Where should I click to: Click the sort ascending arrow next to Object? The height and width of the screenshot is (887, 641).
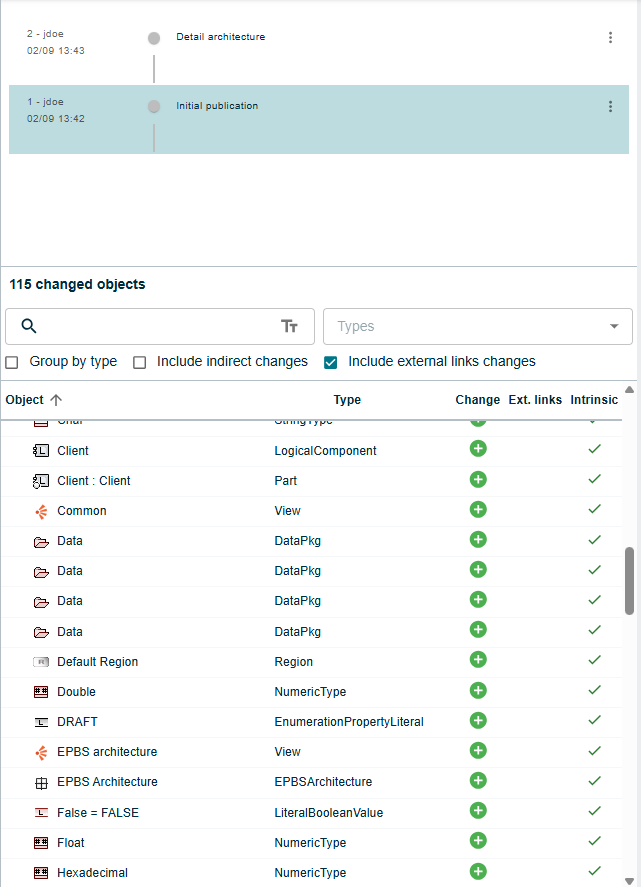(x=56, y=400)
